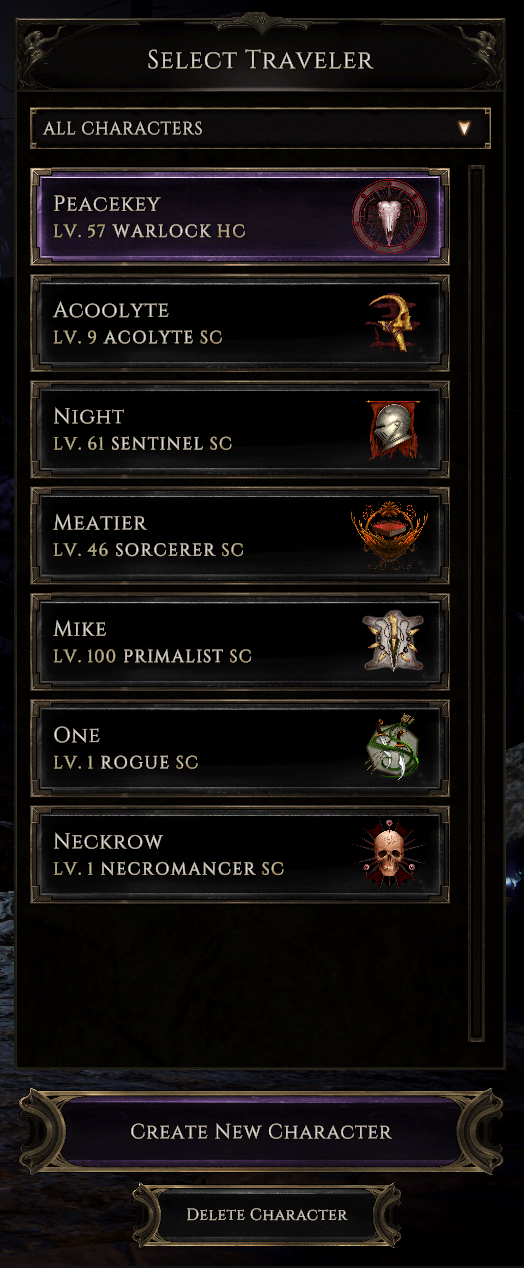
Task: Click the Select Traveler header title
Action: (260, 60)
